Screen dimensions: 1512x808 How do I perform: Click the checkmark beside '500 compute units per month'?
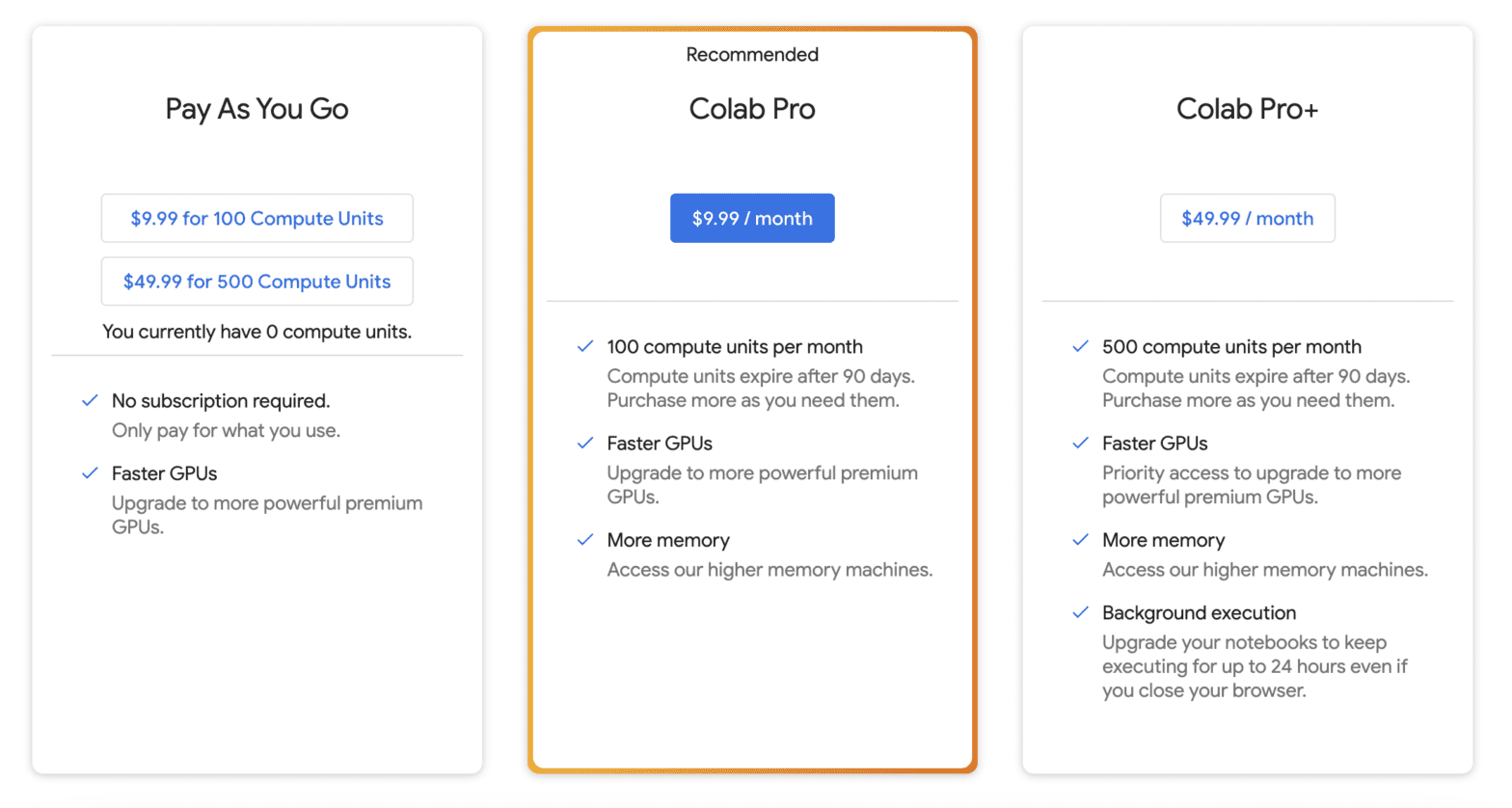[x=1080, y=346]
